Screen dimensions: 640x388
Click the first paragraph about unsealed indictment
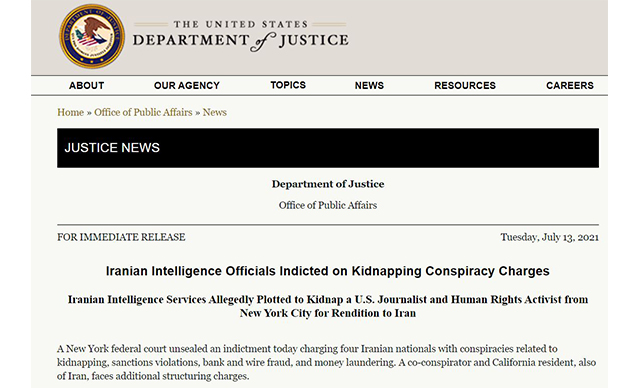[327, 362]
